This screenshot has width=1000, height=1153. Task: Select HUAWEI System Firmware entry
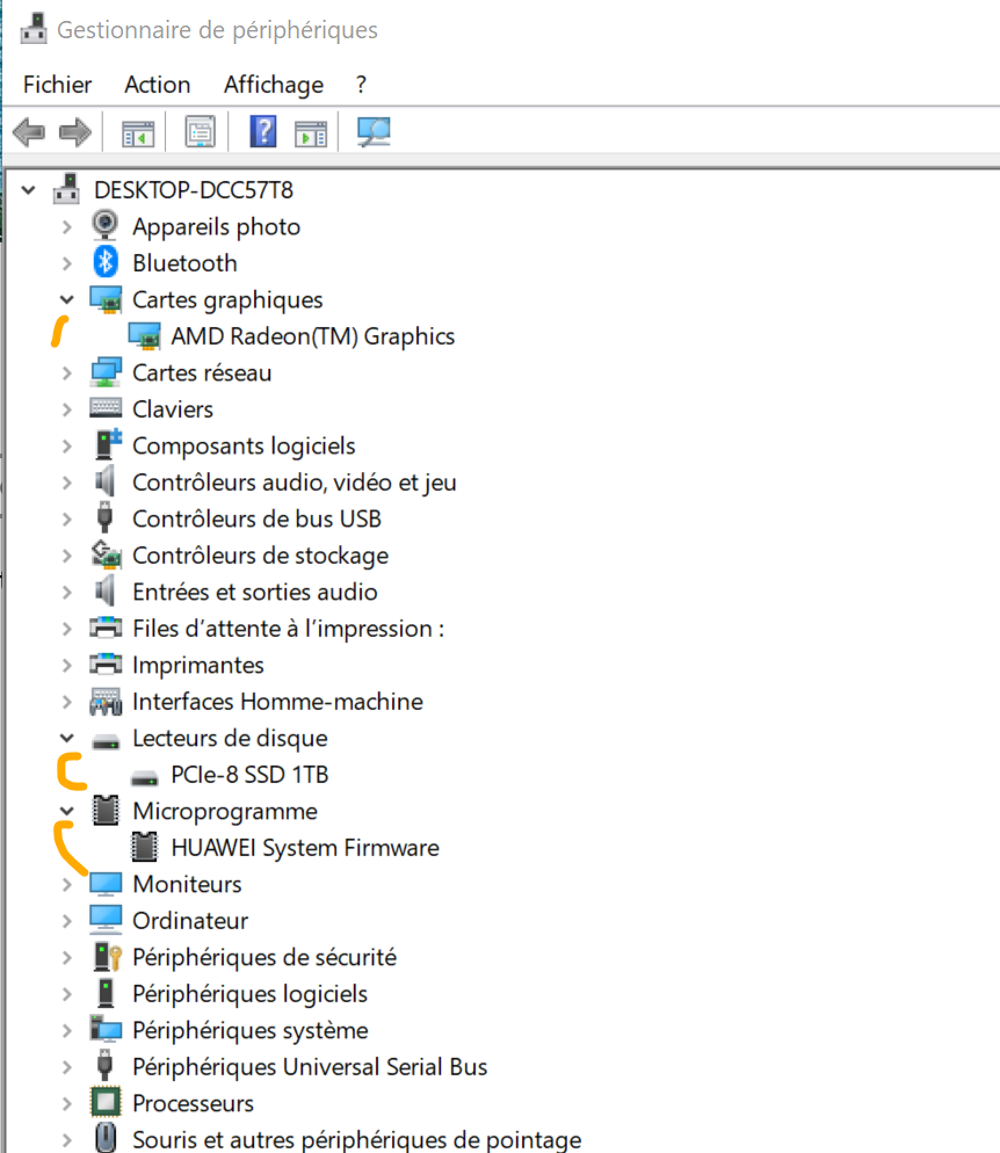pyautogui.click(x=304, y=847)
